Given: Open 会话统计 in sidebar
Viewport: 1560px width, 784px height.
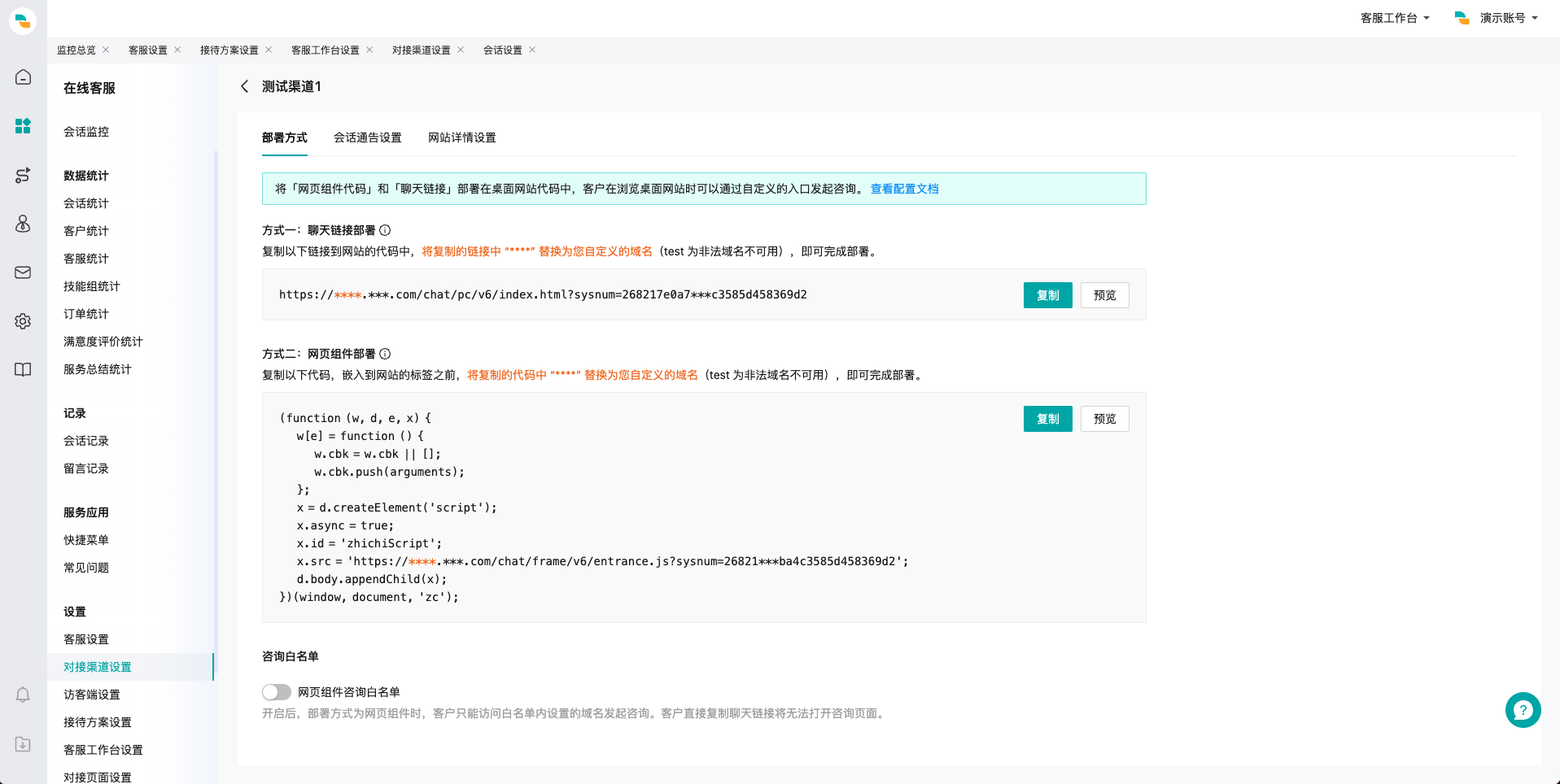Looking at the screenshot, I should point(86,203).
